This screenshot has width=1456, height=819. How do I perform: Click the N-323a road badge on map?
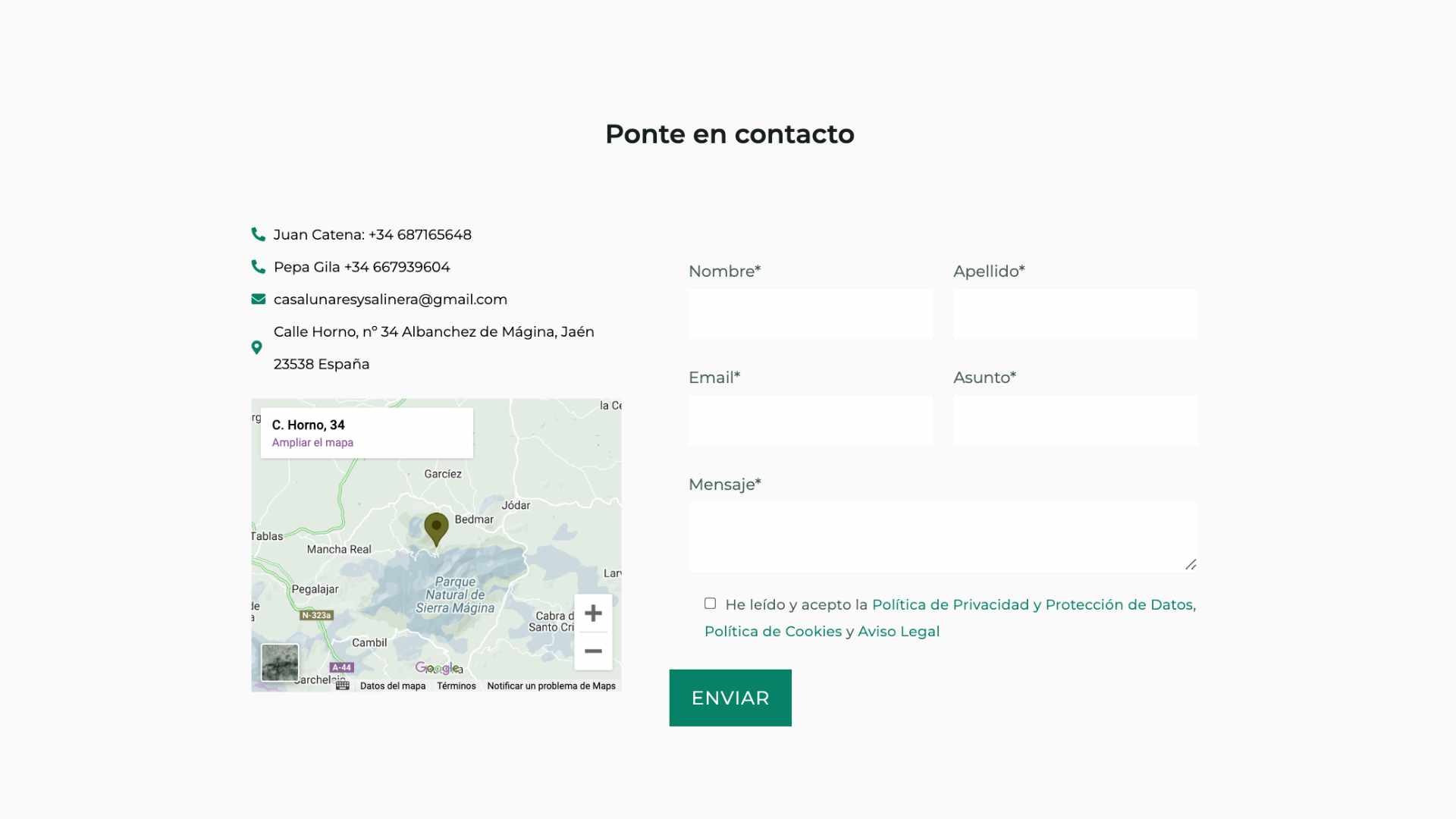click(x=316, y=615)
